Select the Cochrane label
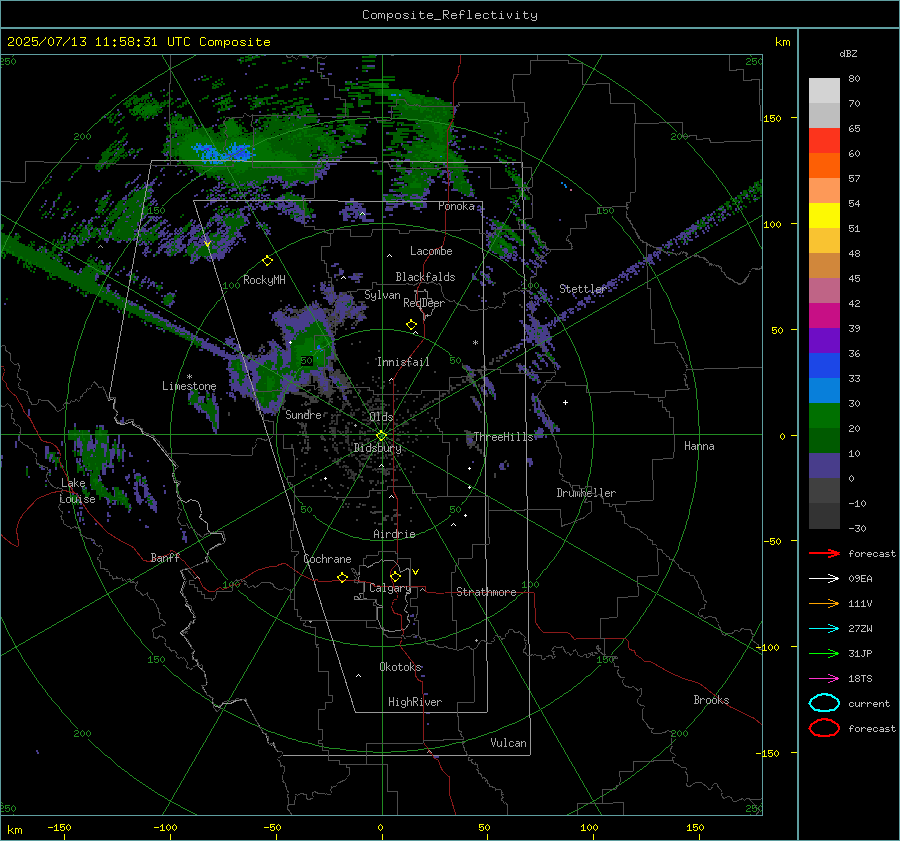 327,559
